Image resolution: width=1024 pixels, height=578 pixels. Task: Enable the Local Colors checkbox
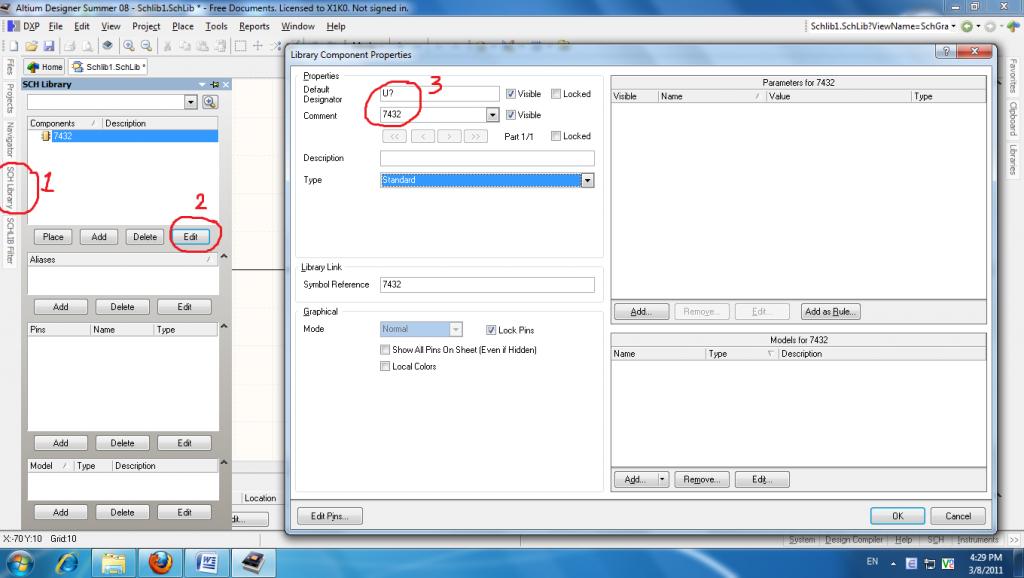coord(385,366)
